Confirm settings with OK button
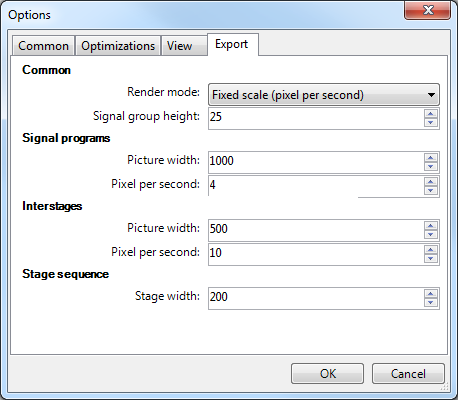This screenshot has height=400, width=458. pos(327,374)
